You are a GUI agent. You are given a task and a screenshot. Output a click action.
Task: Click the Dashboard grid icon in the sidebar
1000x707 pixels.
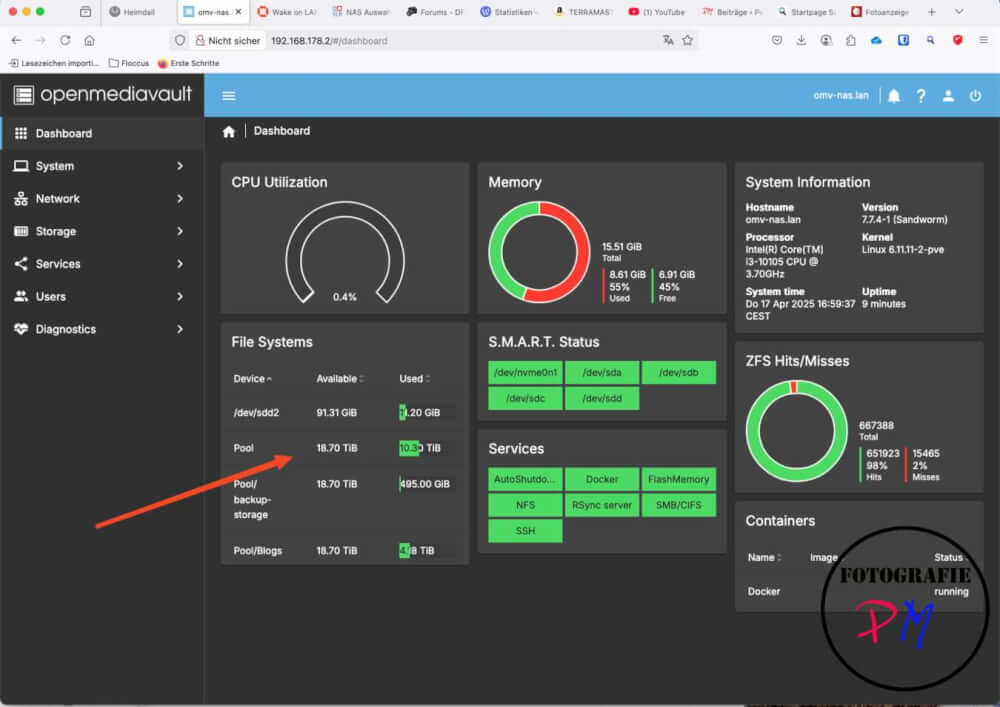point(21,133)
